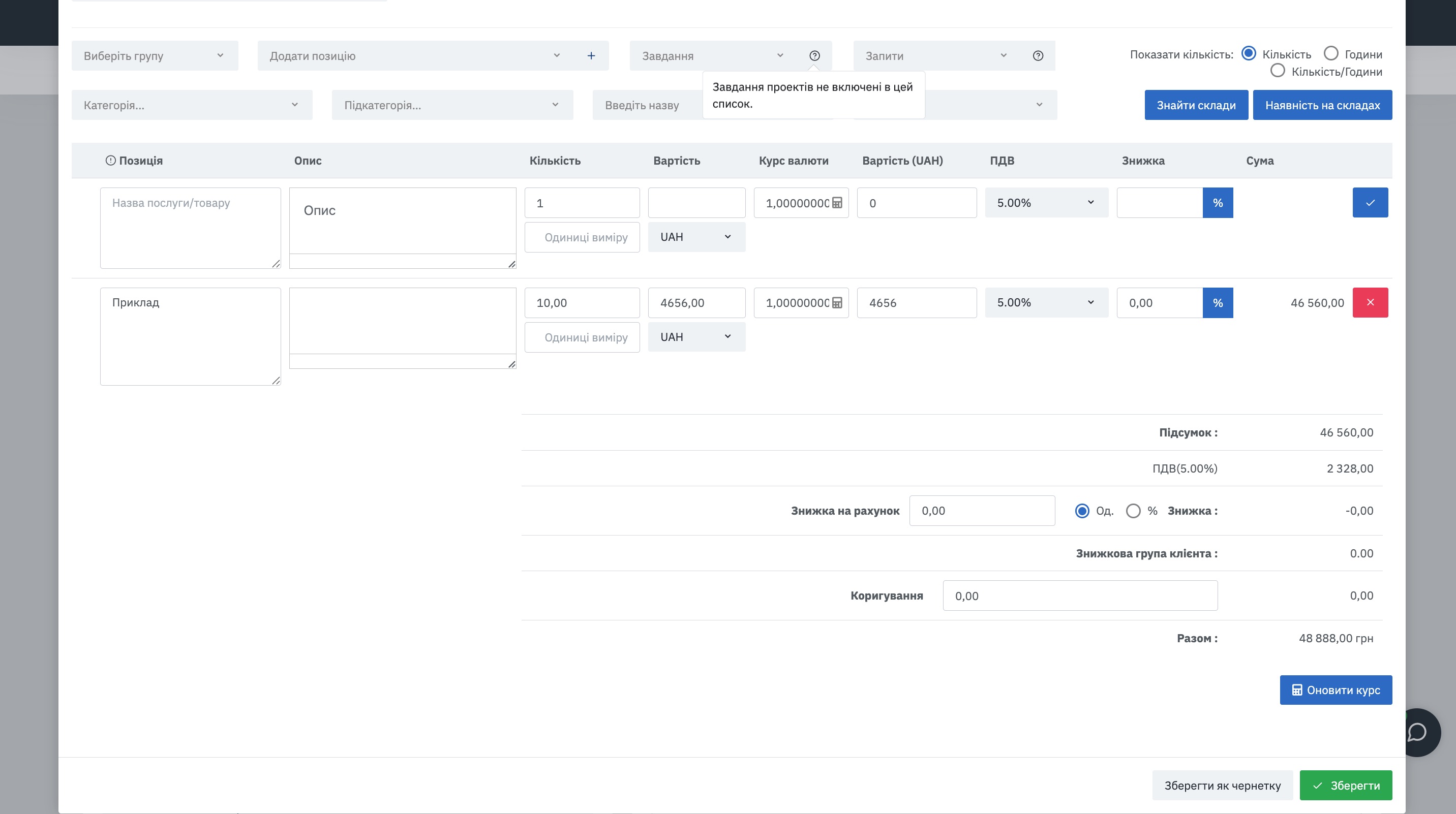The image size is (1456, 814).
Task: Click calculator icon in Приклад row exchange rate
Action: 837,303
